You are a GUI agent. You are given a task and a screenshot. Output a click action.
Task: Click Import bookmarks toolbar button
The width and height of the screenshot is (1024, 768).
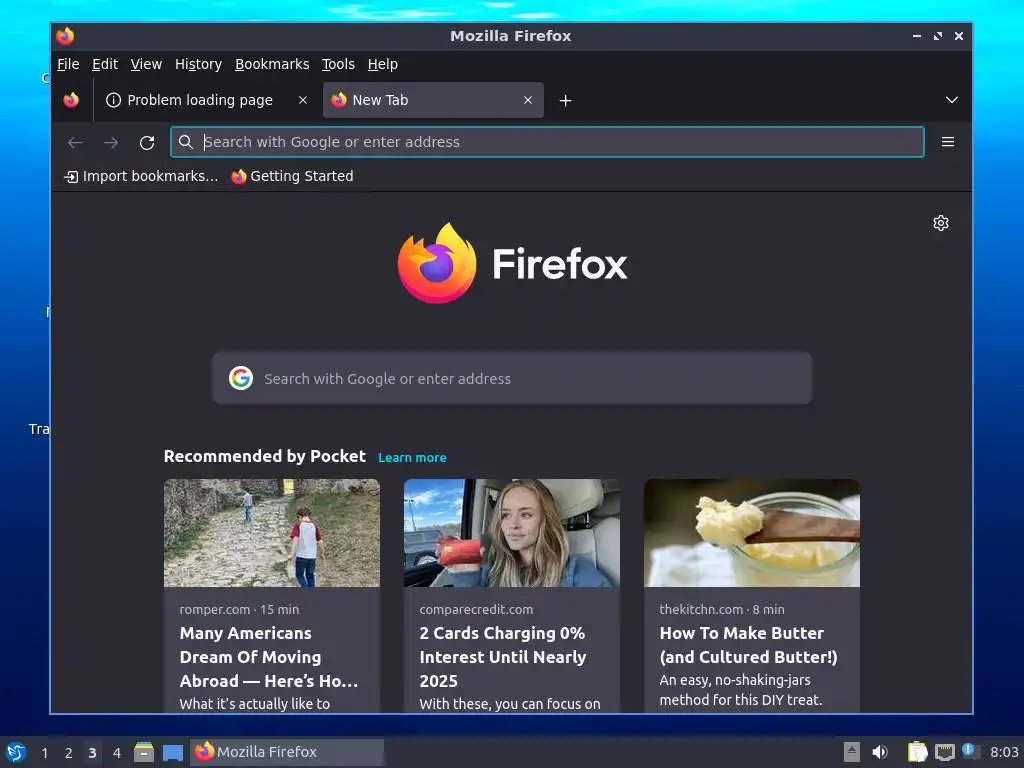(141, 176)
